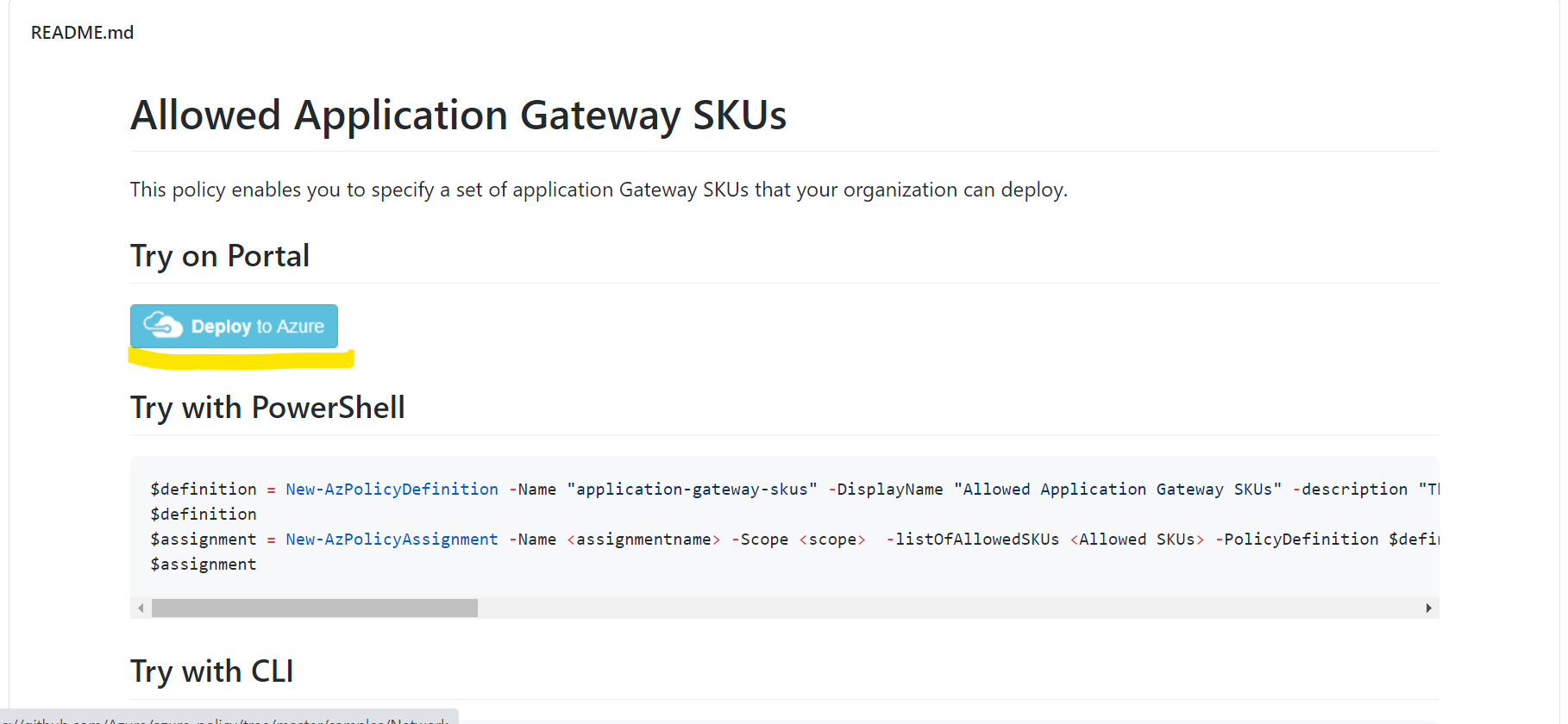
Task: Click the code scrollbar right arrow
Action: [1428, 608]
